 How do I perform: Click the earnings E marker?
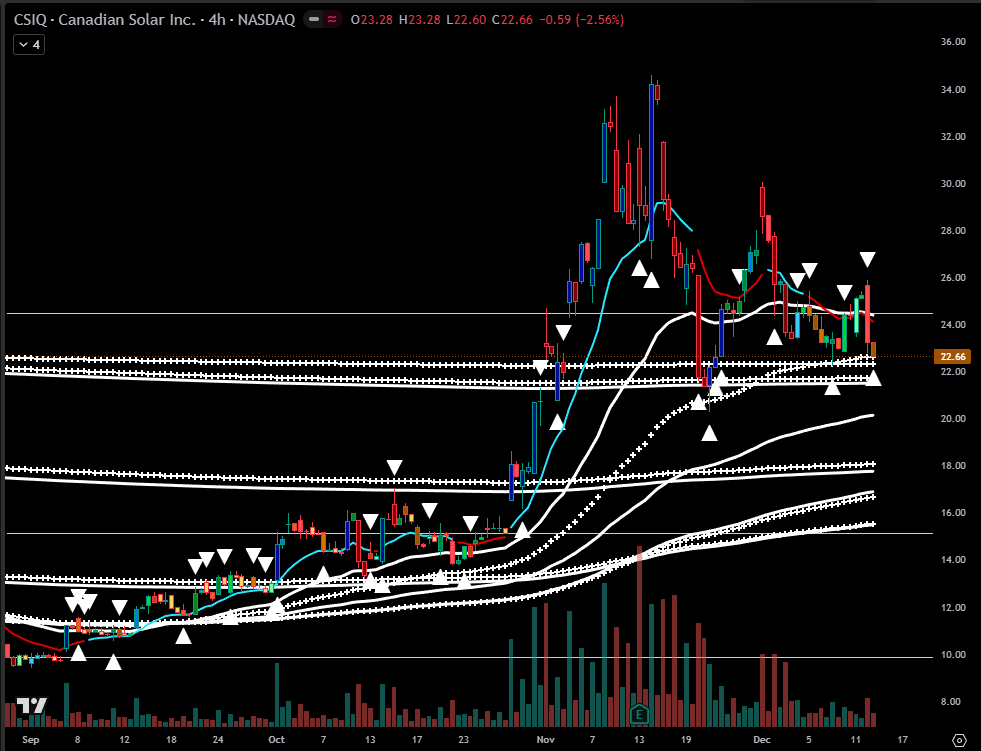639,713
